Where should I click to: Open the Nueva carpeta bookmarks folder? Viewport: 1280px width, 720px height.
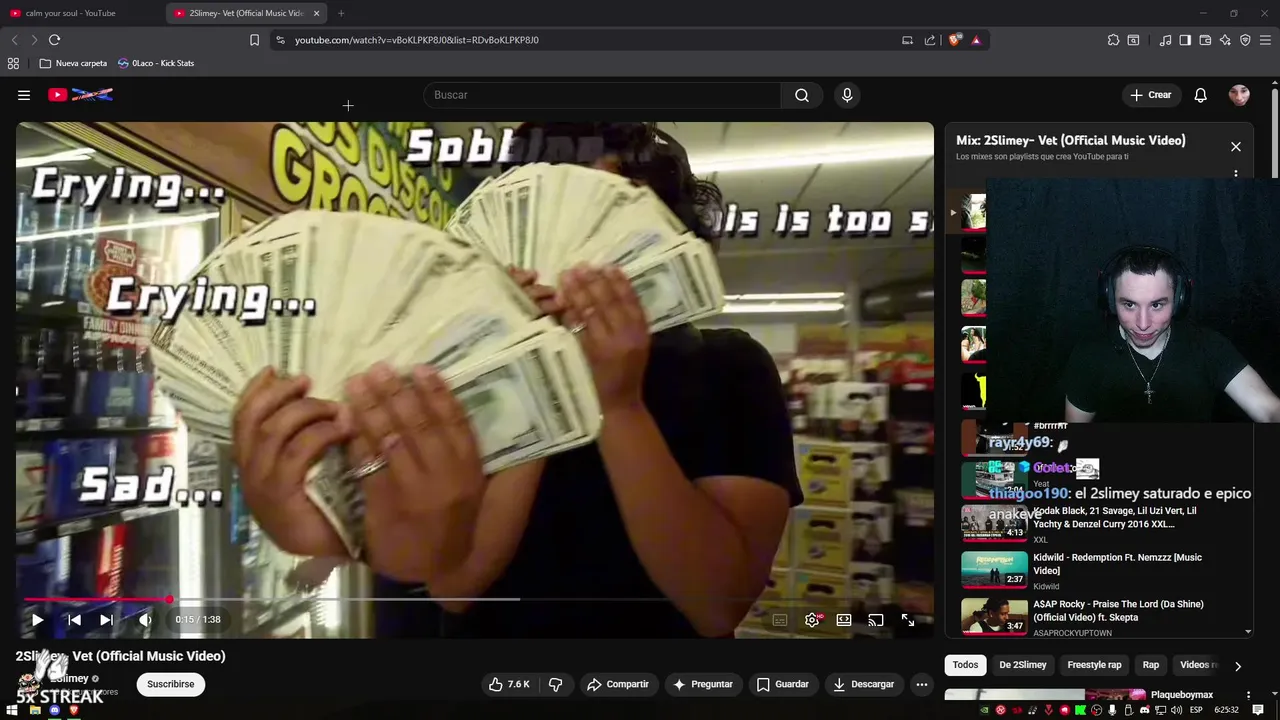pyautogui.click(x=73, y=63)
